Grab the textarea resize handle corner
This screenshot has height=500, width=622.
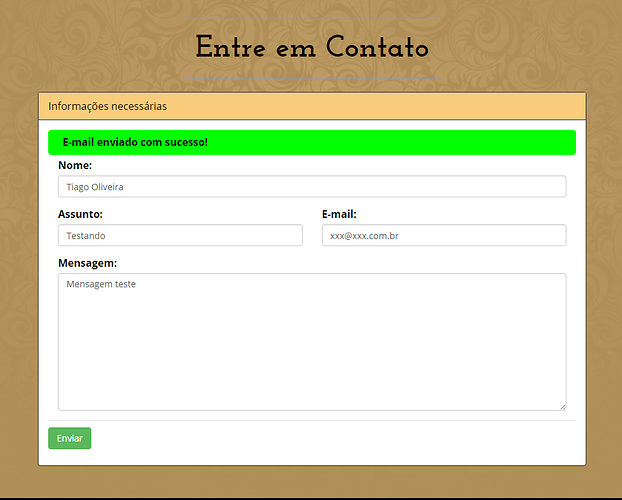point(563,407)
